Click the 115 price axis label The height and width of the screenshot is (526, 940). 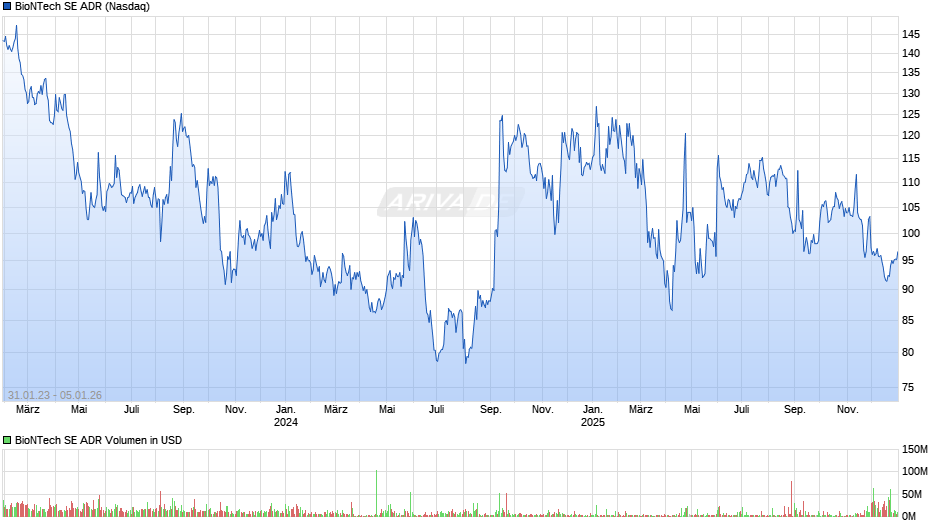911,159
